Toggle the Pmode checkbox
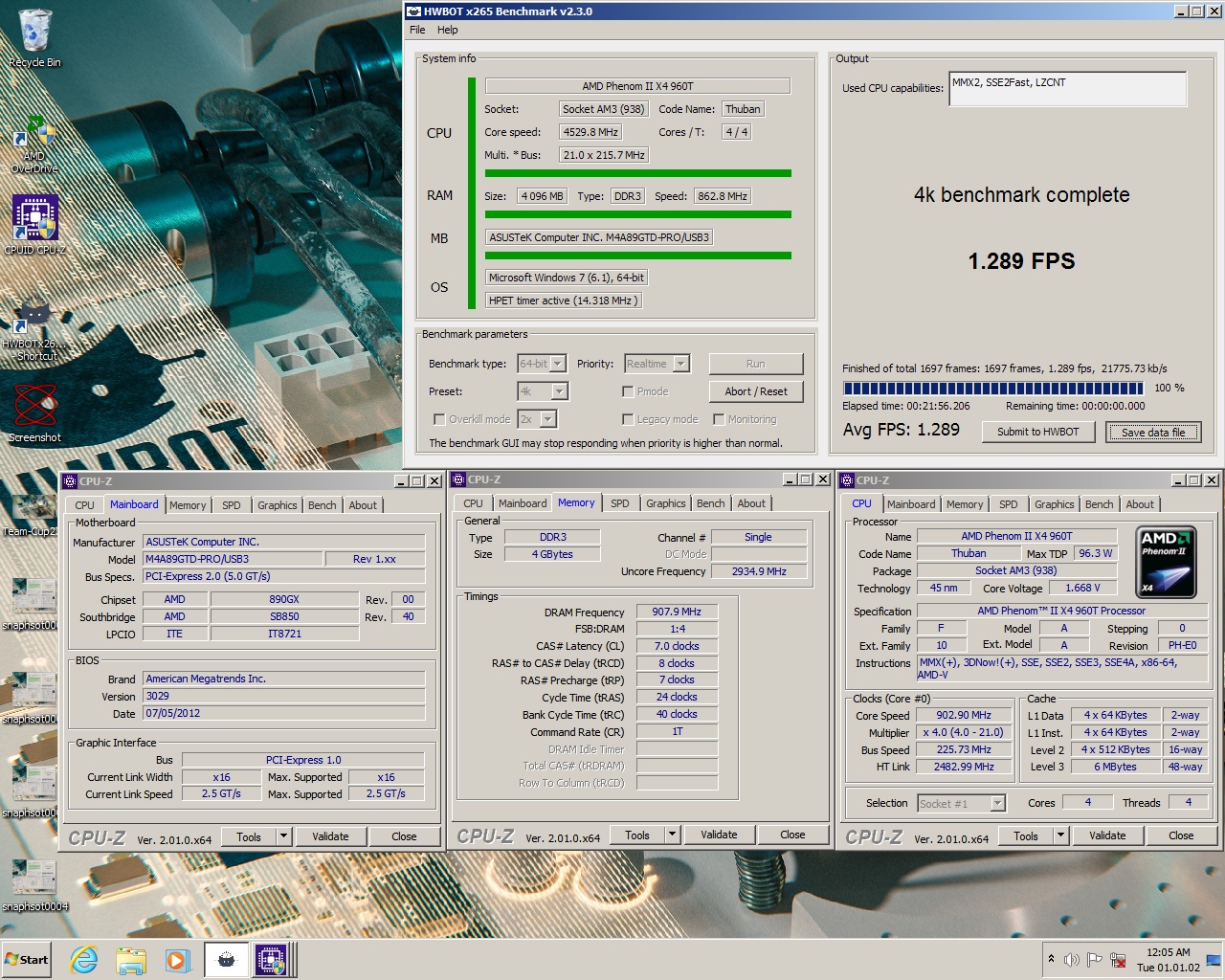This screenshot has width=1225, height=980. point(628,391)
